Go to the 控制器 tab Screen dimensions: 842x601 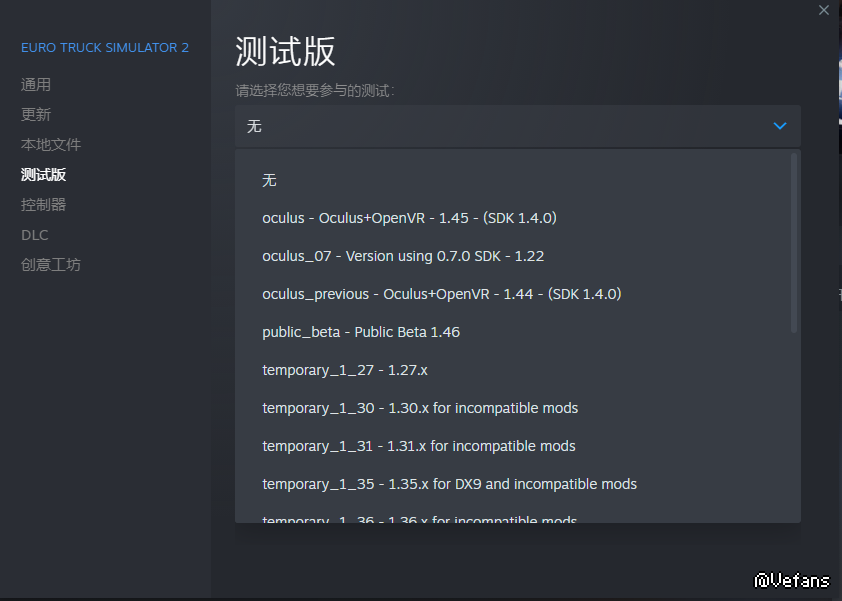point(43,205)
